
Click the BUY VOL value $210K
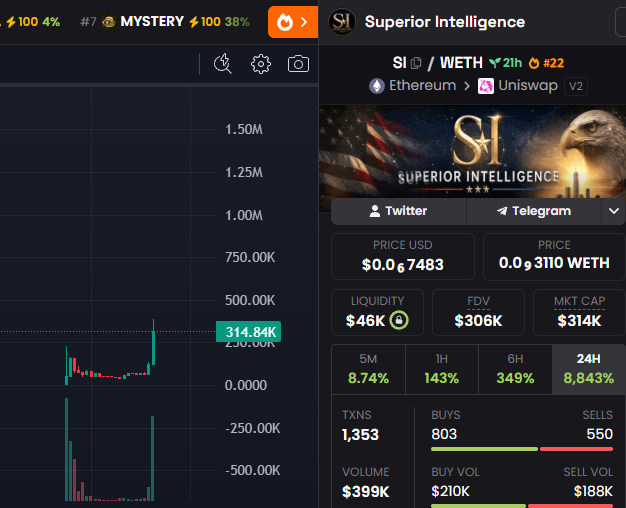click(x=450, y=491)
